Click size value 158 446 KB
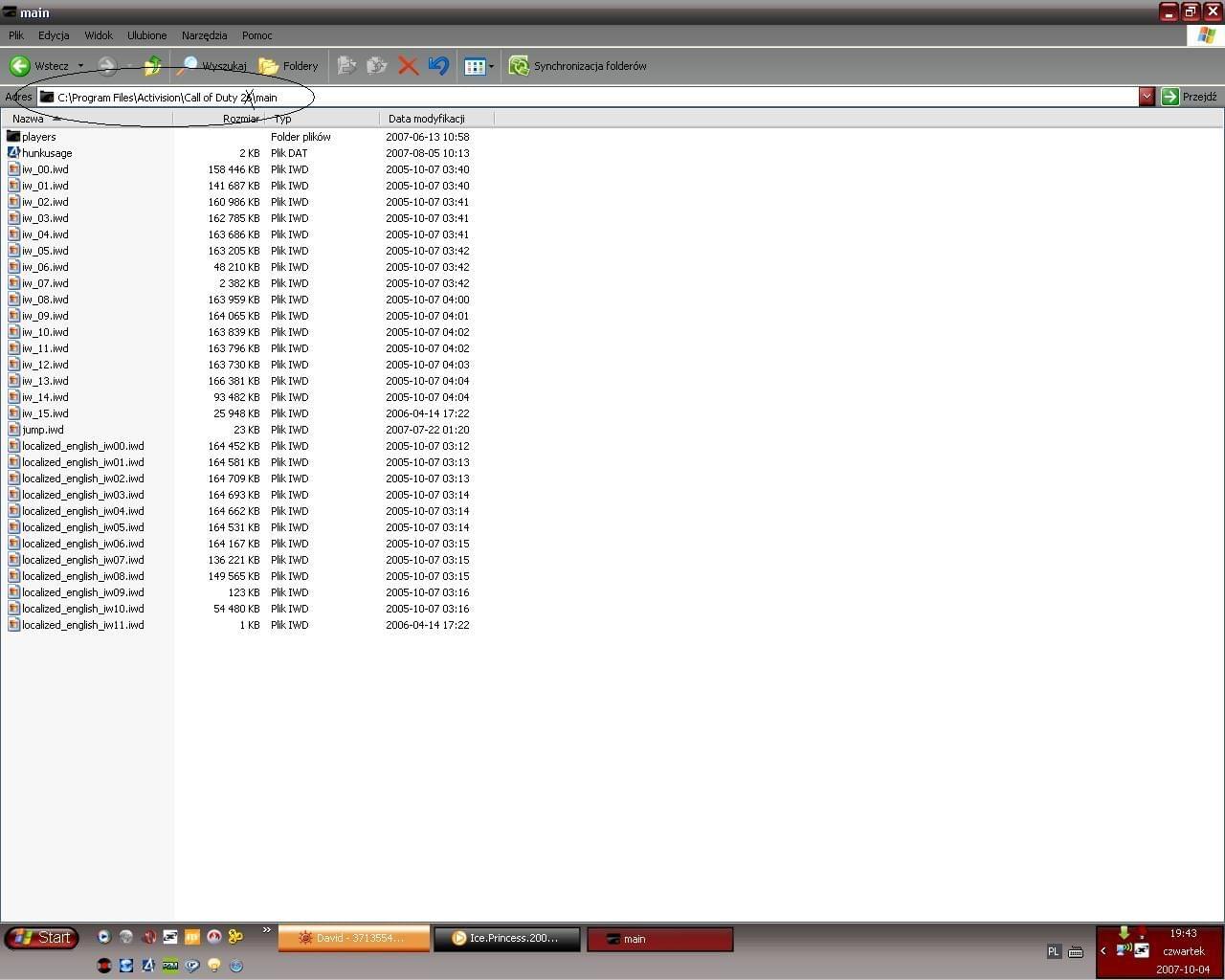 click(x=234, y=169)
